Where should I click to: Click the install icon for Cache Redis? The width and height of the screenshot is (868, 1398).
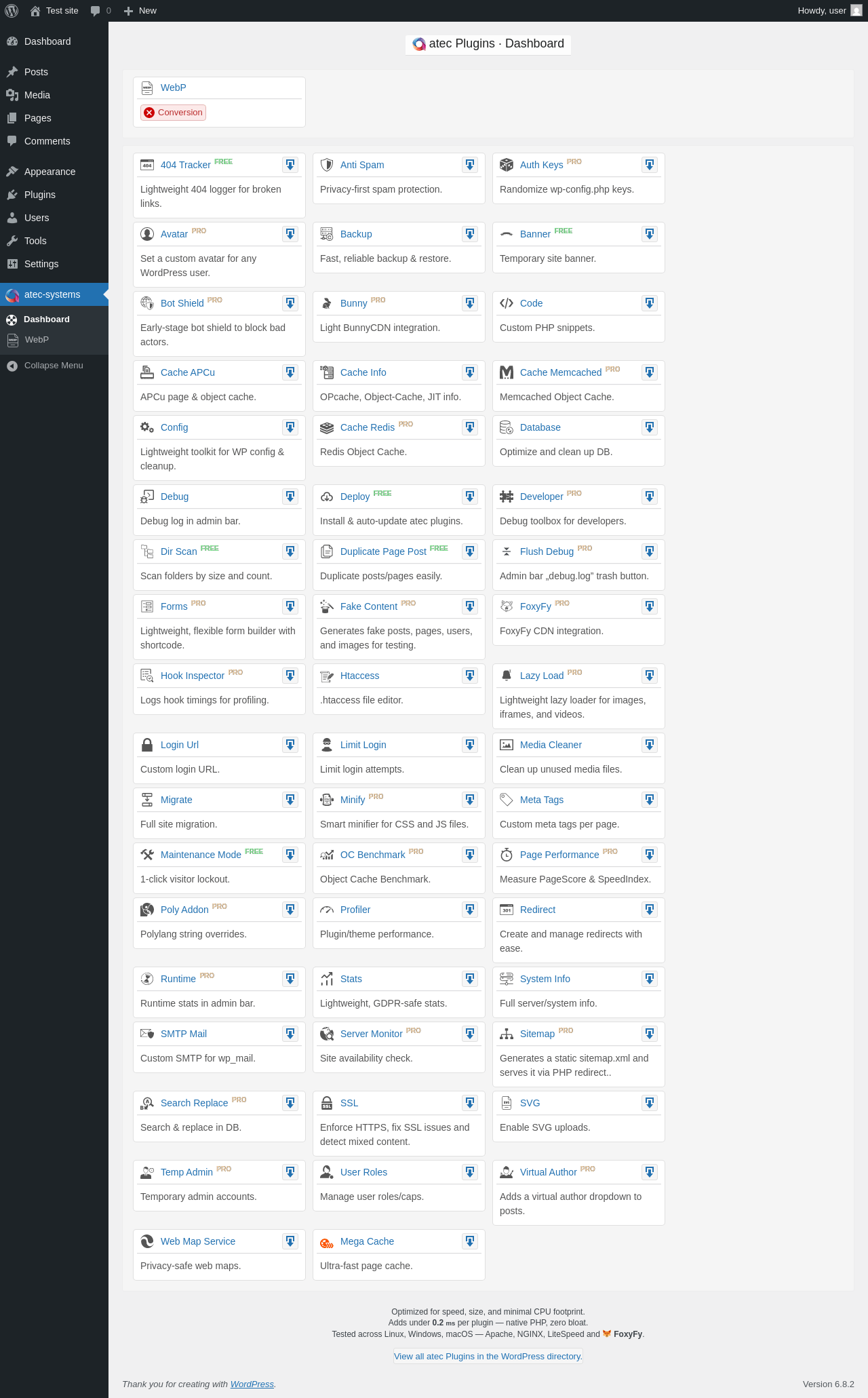tap(470, 427)
